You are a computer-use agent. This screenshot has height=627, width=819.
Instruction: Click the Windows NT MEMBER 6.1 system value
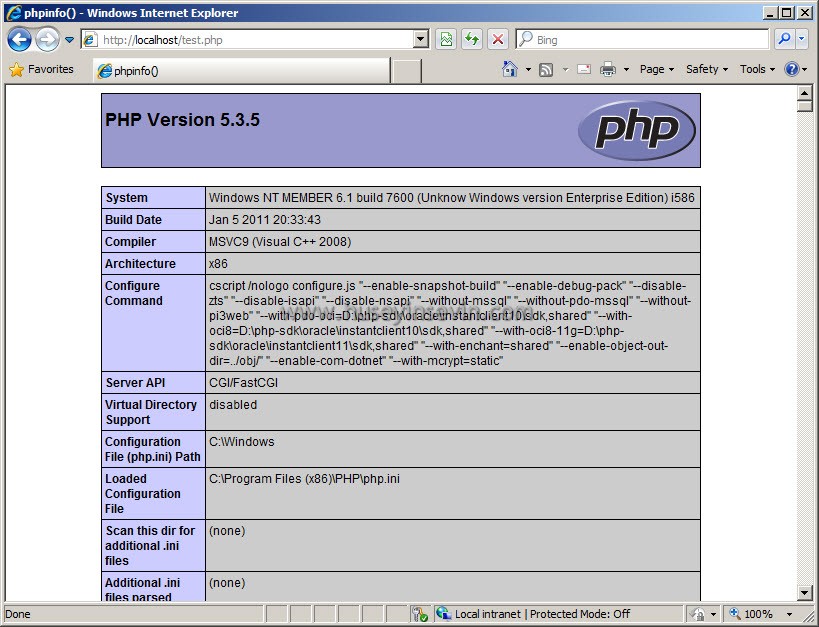tap(452, 198)
